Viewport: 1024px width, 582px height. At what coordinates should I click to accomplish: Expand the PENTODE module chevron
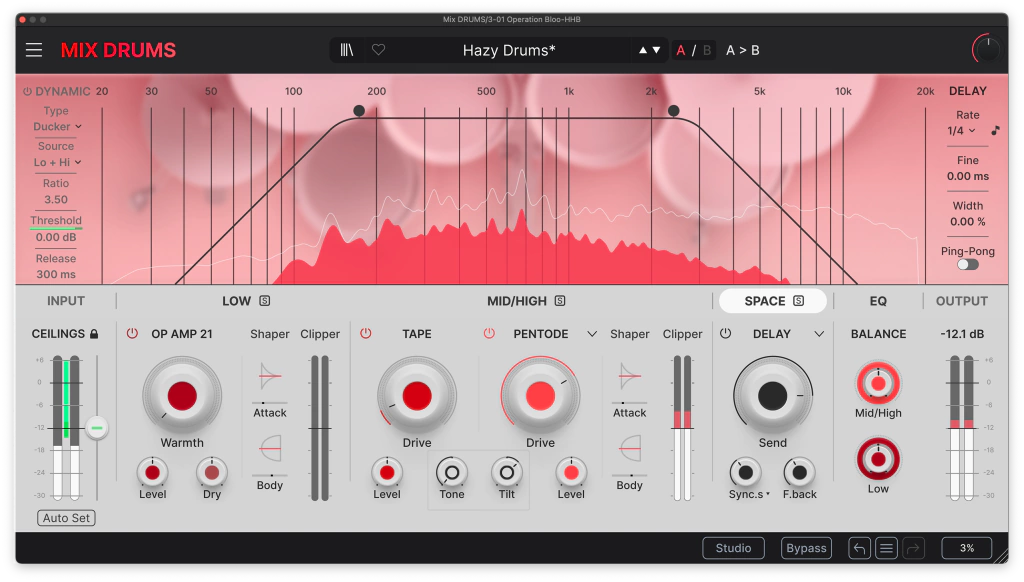tap(592, 334)
